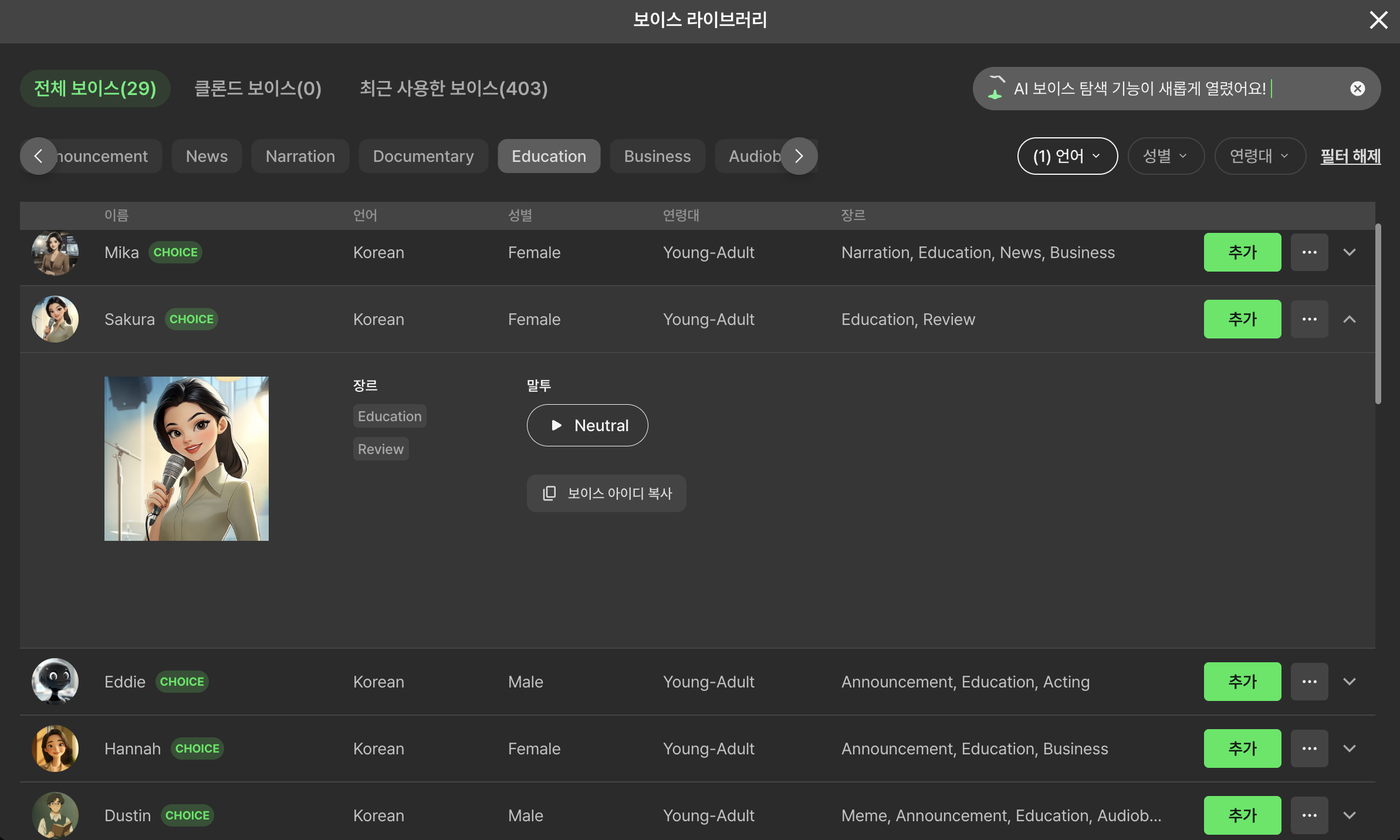Play the Neutral voice sample
The height and width of the screenshot is (840, 1400).
coord(587,425)
